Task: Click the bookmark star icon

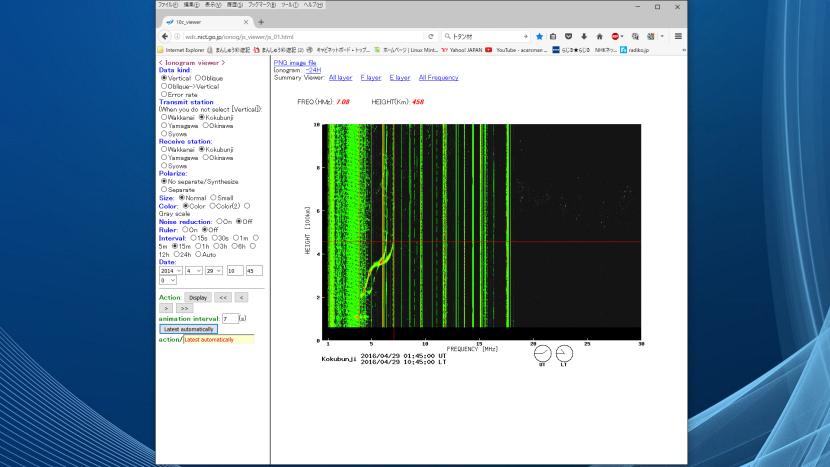Action: point(539,36)
